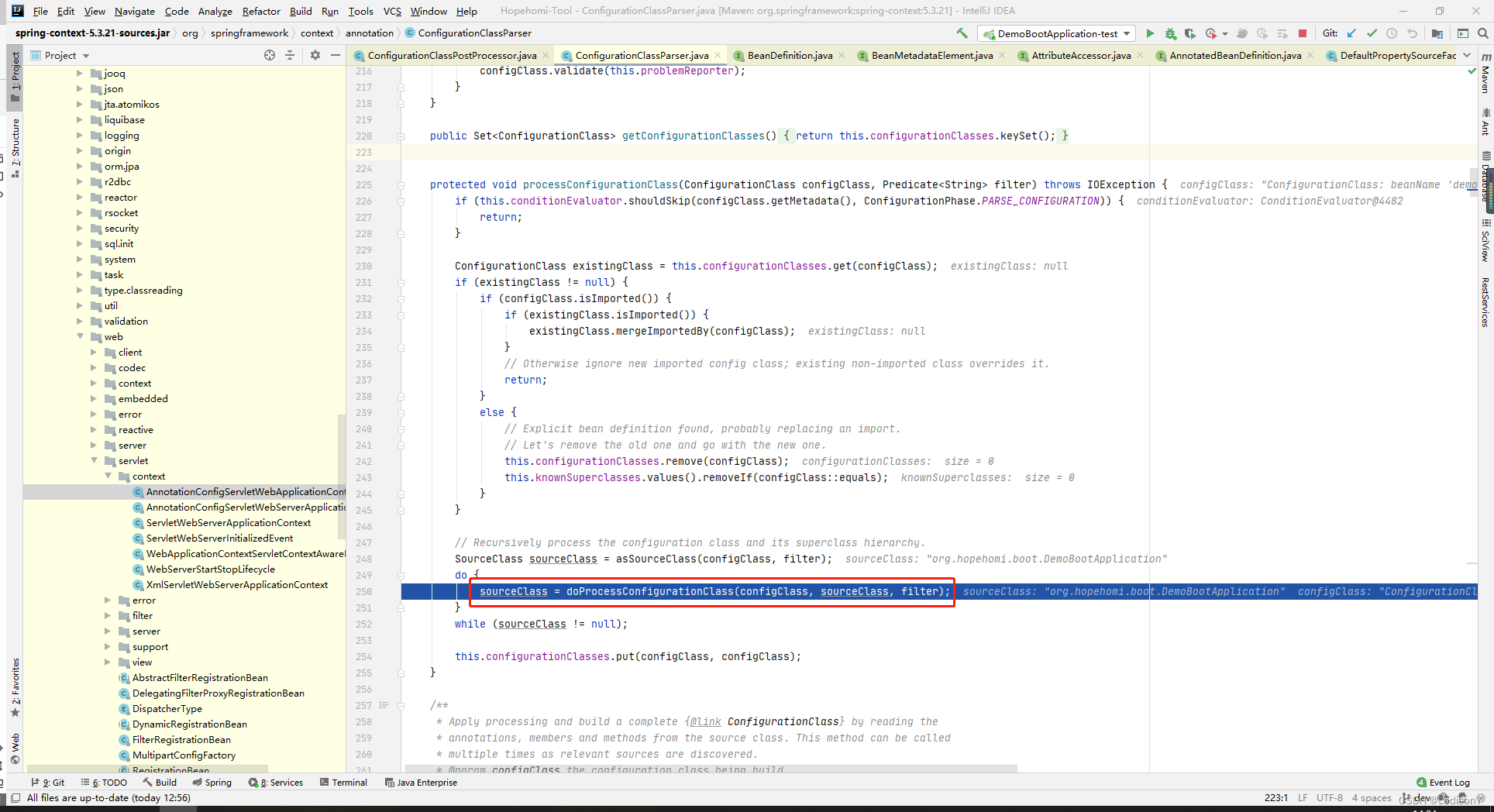Screen dimensions: 1494x812
Task: Commit changes with the Git checkmark icon
Action: pyautogui.click(x=1372, y=33)
